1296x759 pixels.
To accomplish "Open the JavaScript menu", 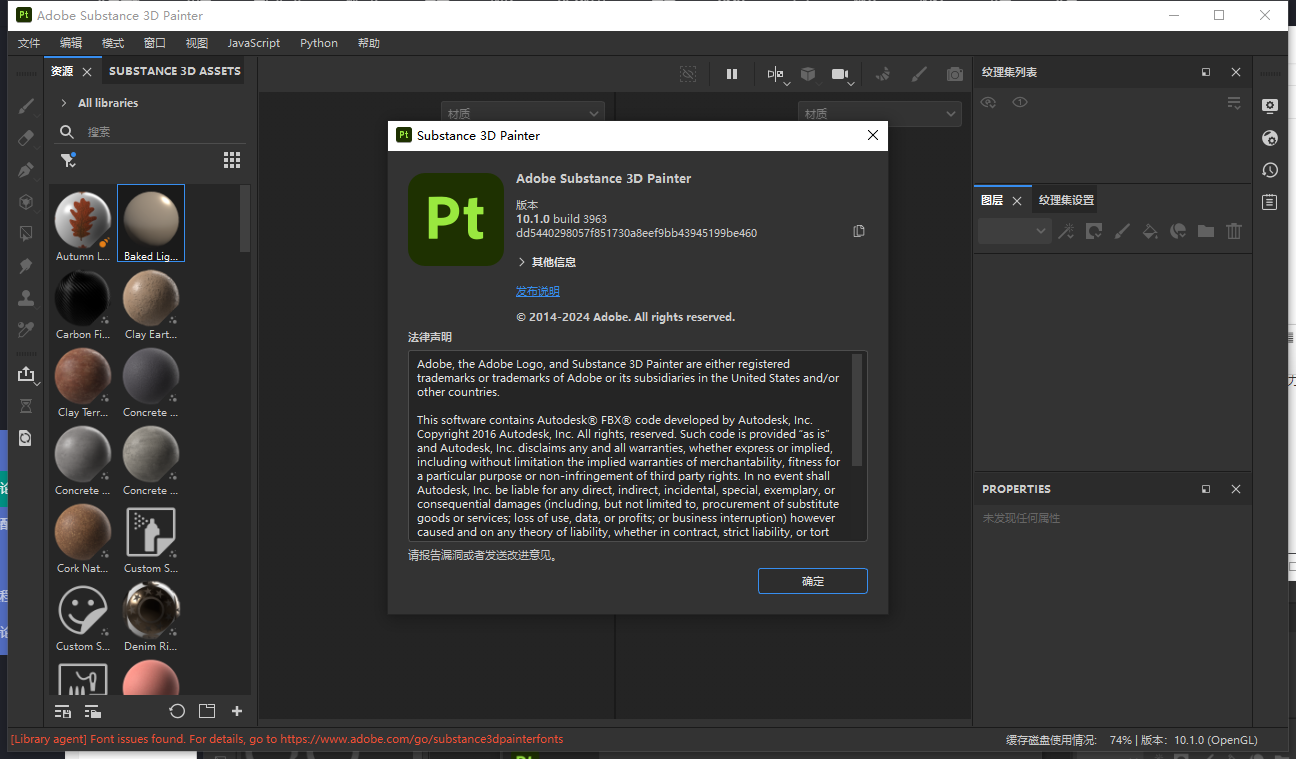I will (254, 43).
